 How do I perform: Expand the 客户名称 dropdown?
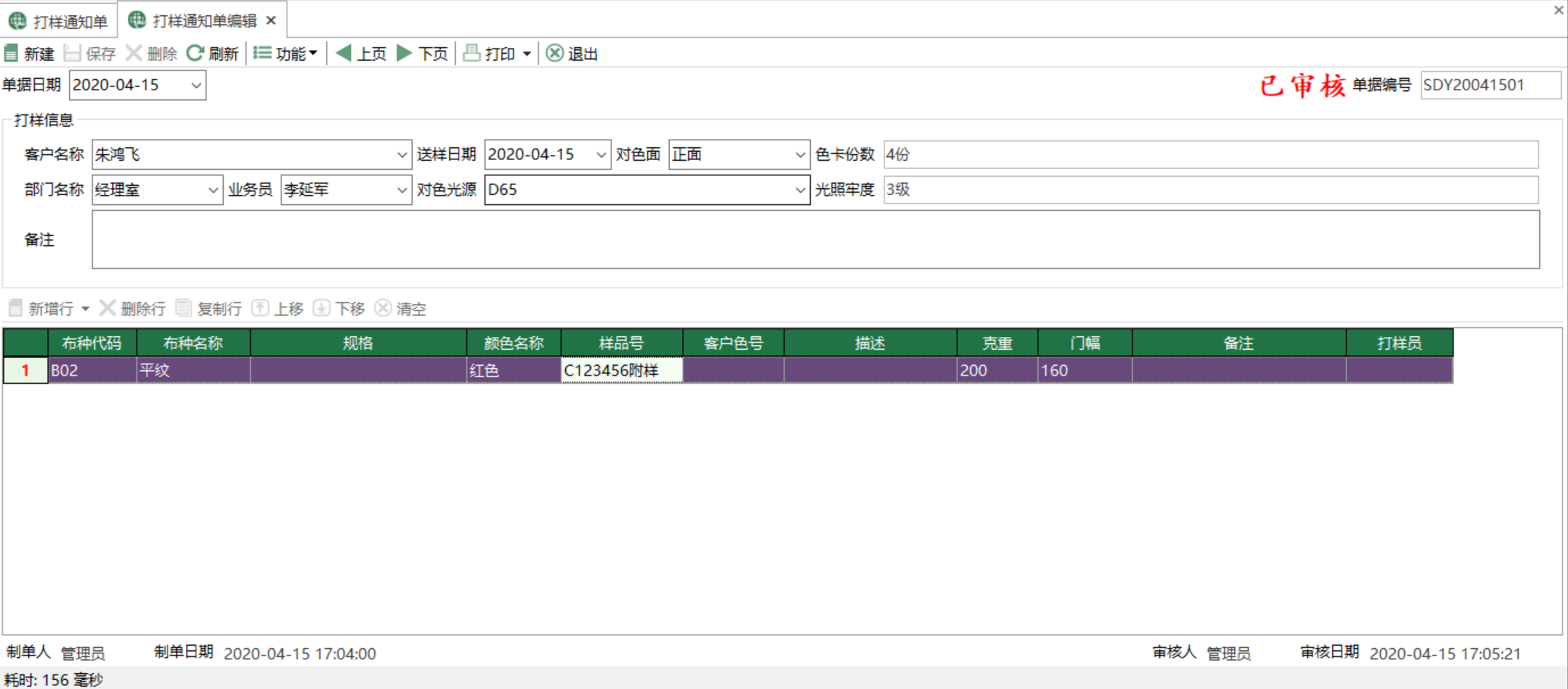[402, 155]
